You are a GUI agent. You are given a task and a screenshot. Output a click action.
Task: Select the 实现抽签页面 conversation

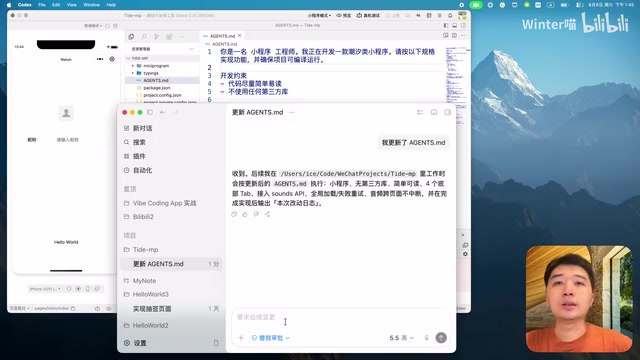click(171, 309)
